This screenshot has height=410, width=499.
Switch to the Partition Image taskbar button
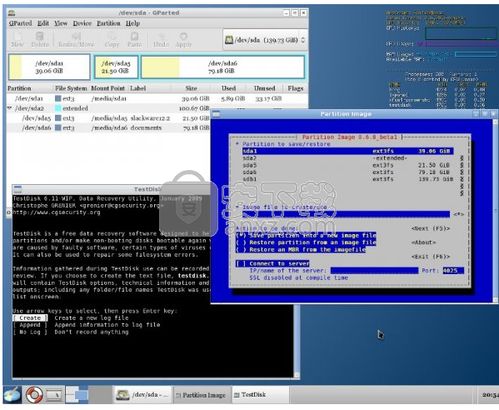[201, 395]
